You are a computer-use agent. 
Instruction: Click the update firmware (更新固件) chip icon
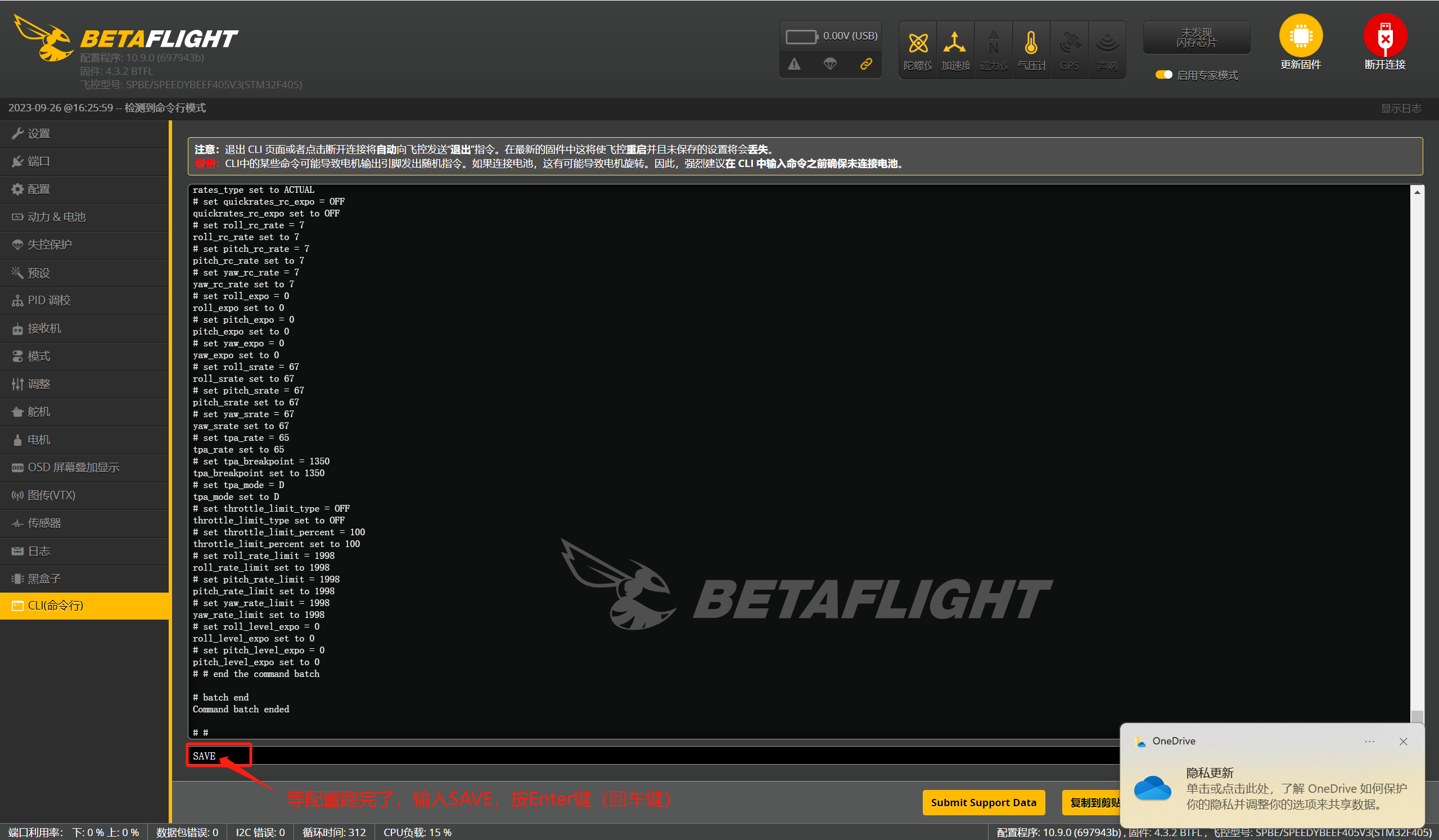(x=1300, y=35)
